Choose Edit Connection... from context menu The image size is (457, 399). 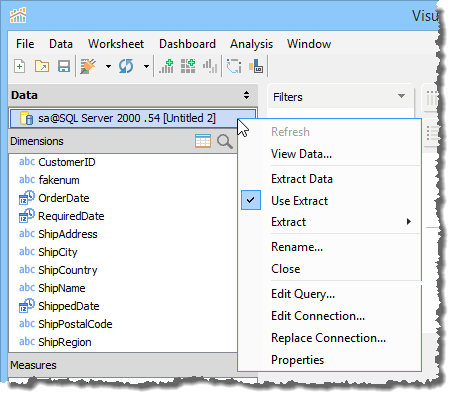tap(318, 316)
